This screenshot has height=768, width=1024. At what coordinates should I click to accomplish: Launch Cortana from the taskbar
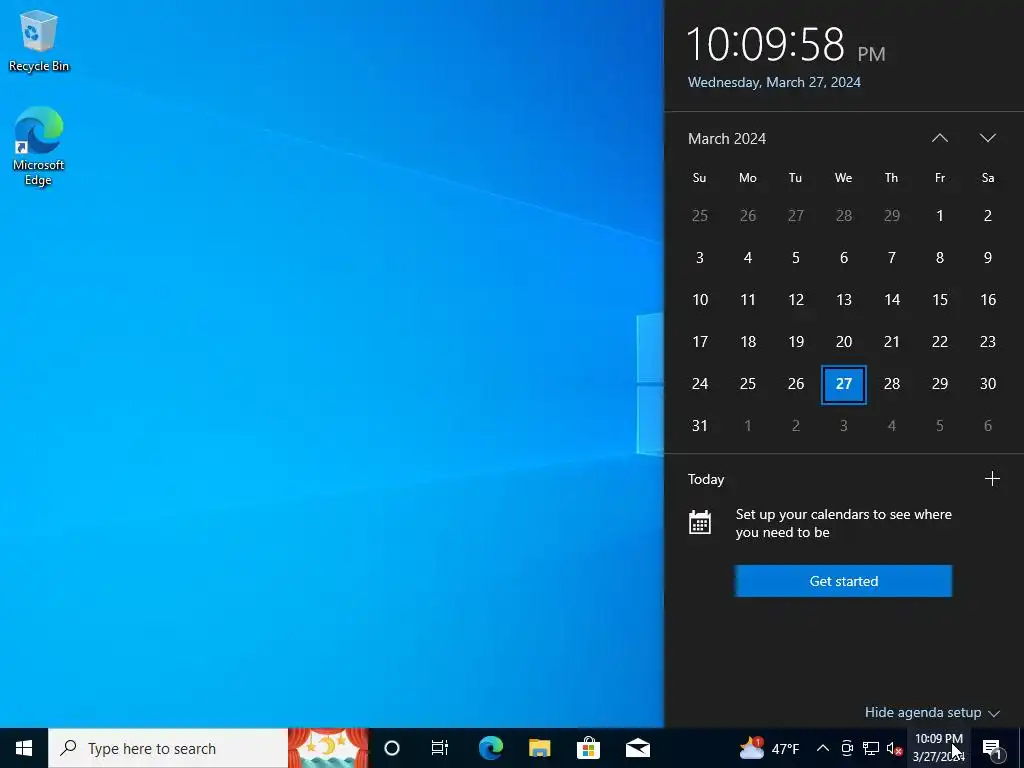pyautogui.click(x=392, y=748)
